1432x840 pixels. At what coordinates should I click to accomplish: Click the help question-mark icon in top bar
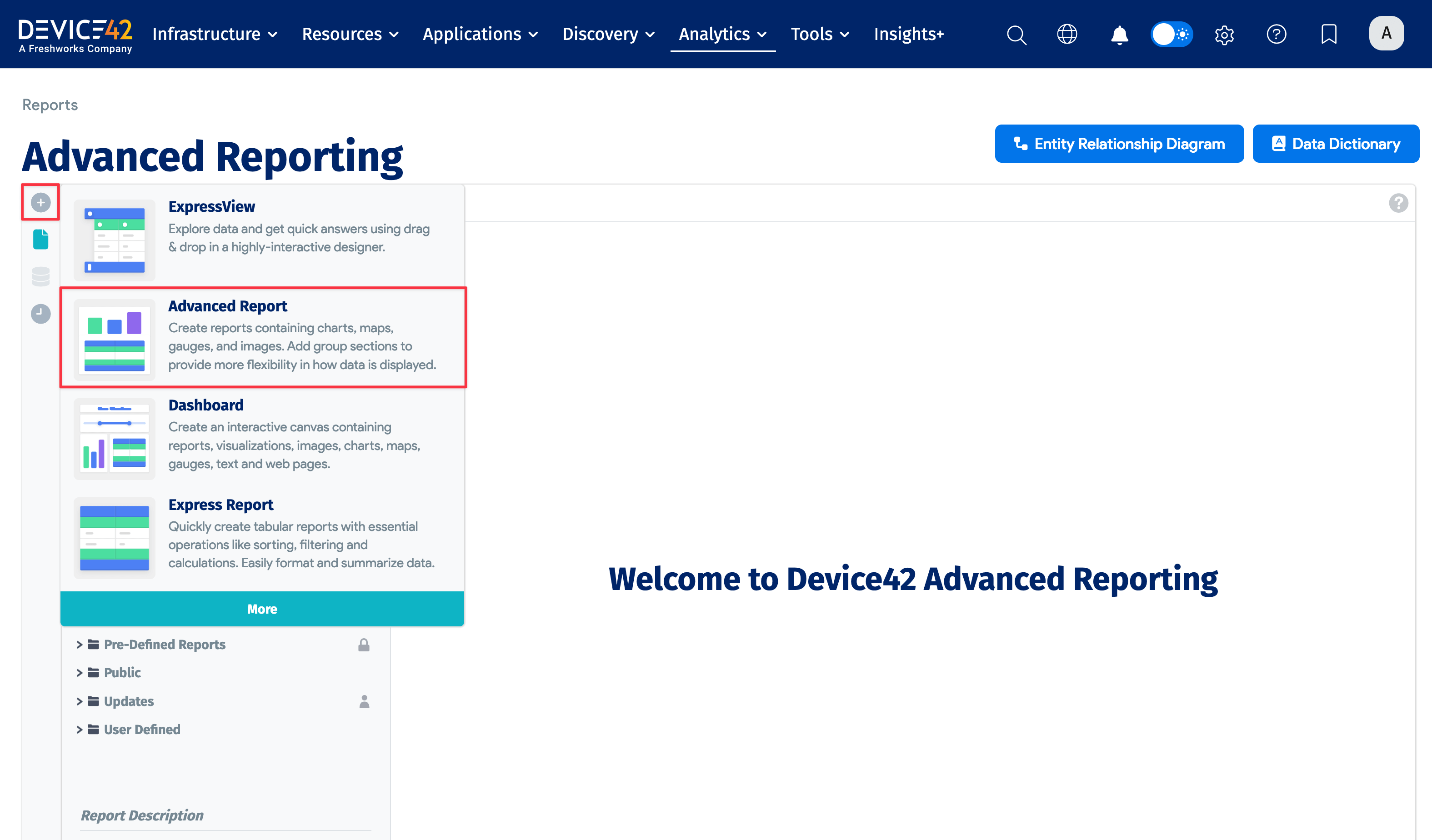point(1277,34)
